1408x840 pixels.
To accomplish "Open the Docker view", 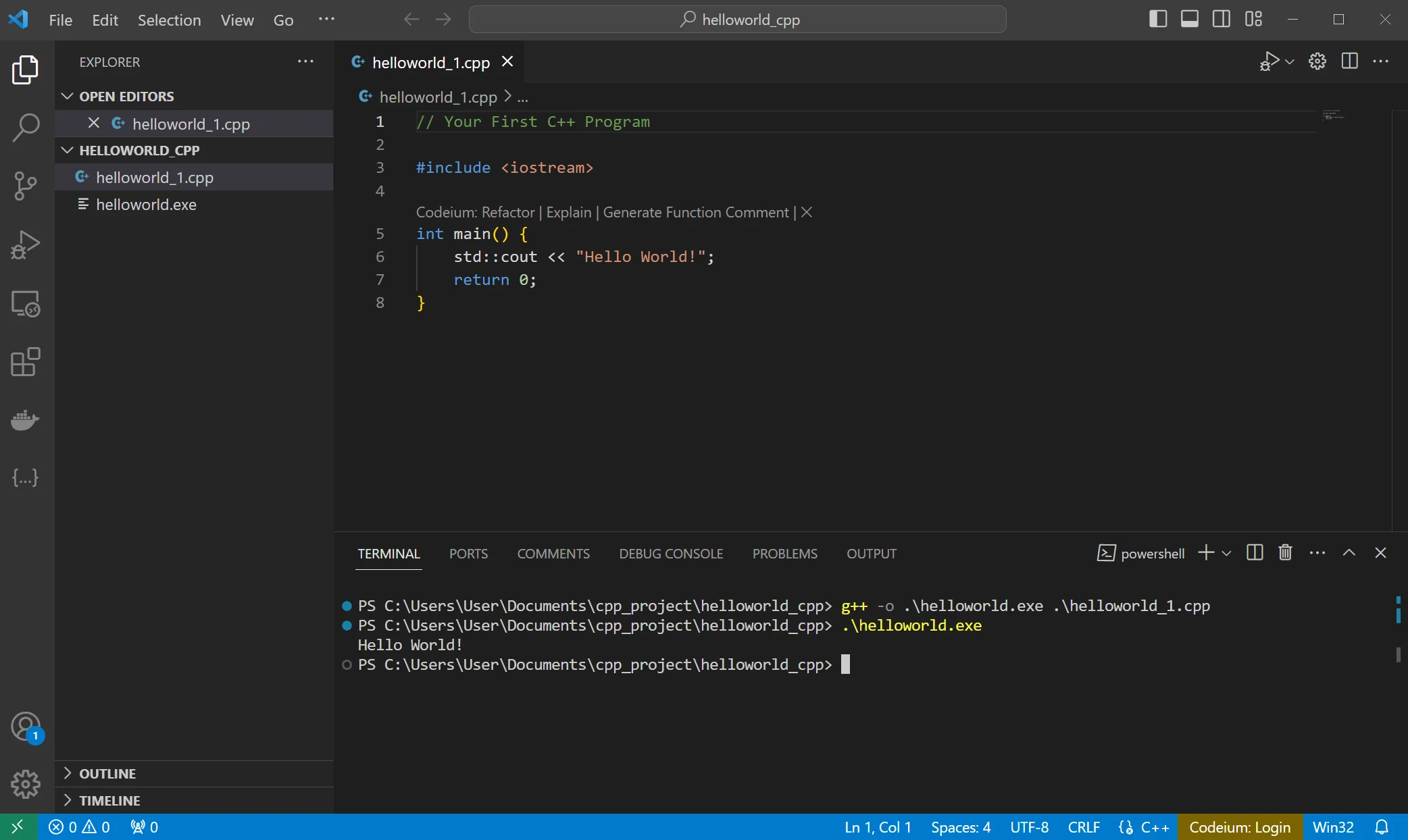I will pyautogui.click(x=26, y=420).
